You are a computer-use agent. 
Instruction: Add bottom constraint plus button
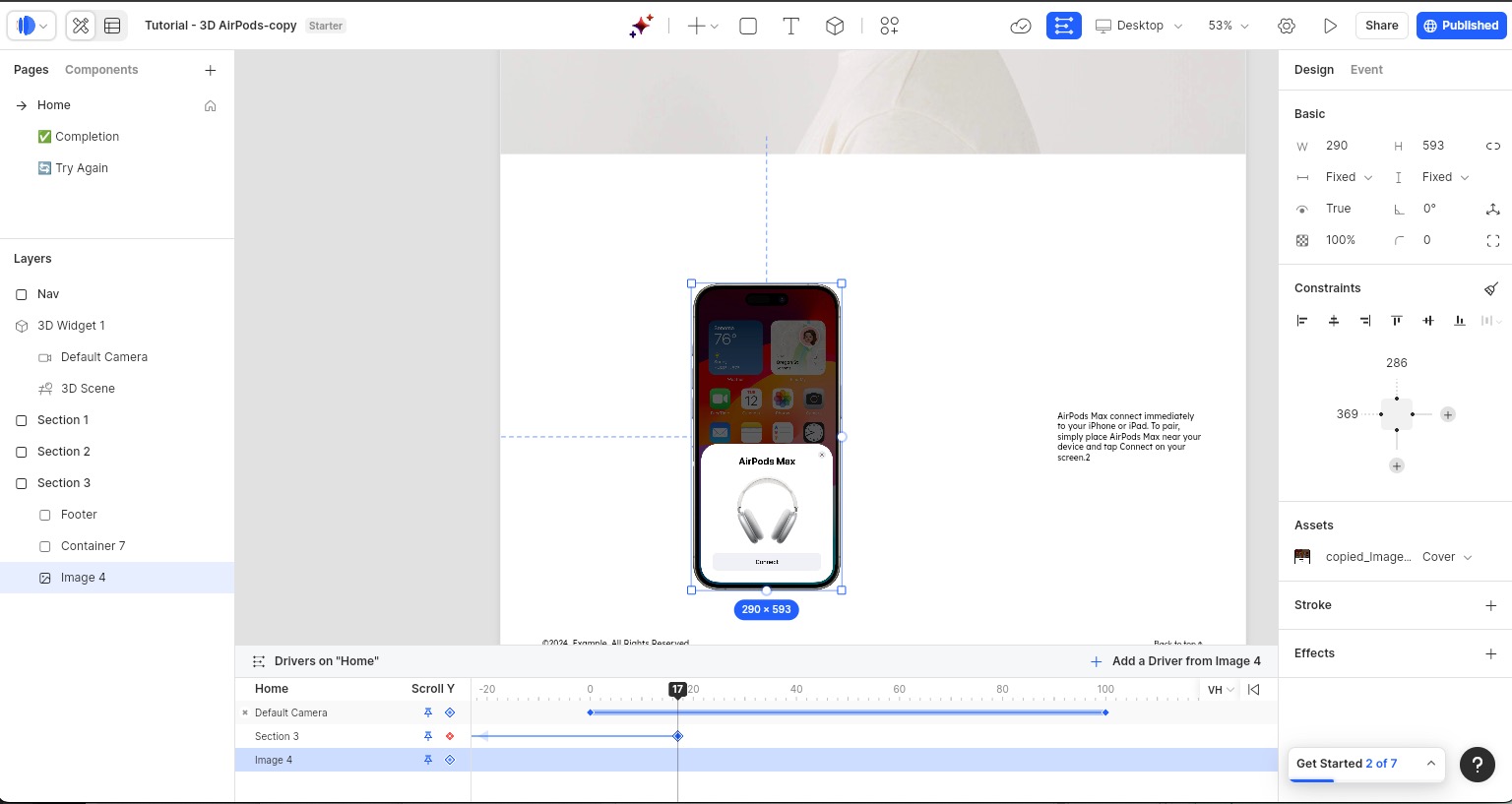coord(1397,465)
